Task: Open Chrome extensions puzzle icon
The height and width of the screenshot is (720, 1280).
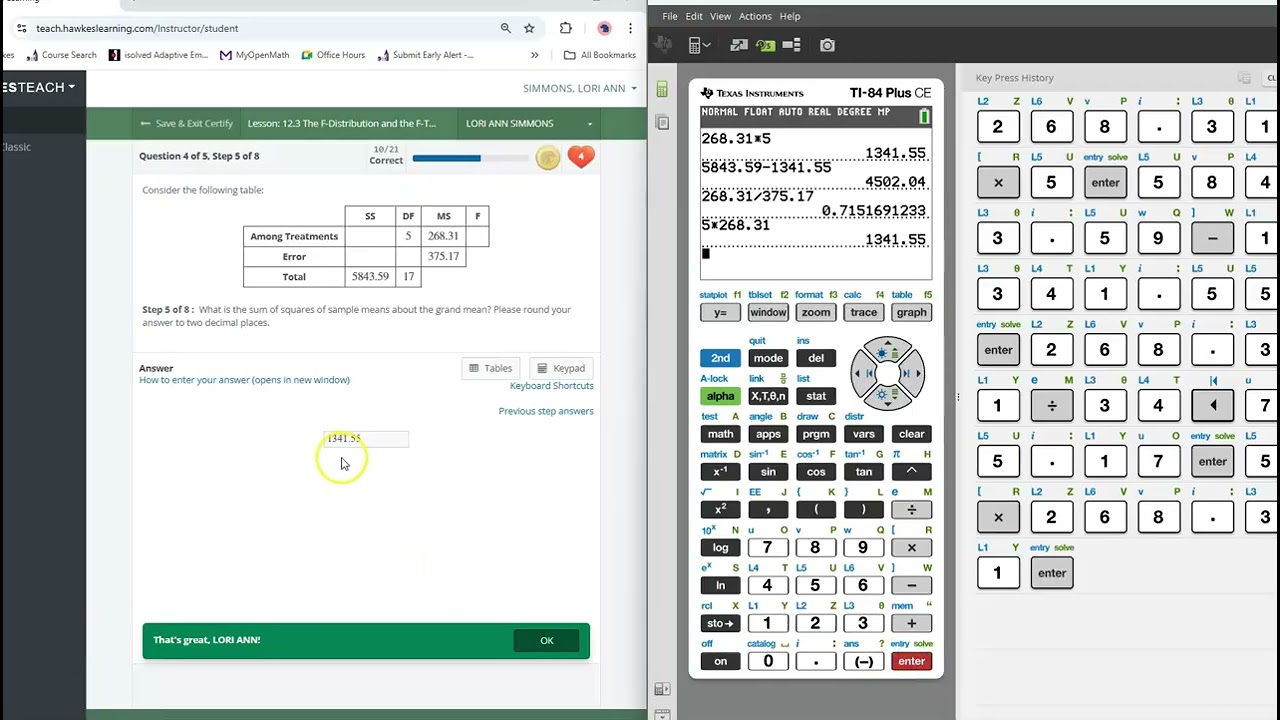Action: click(x=566, y=28)
